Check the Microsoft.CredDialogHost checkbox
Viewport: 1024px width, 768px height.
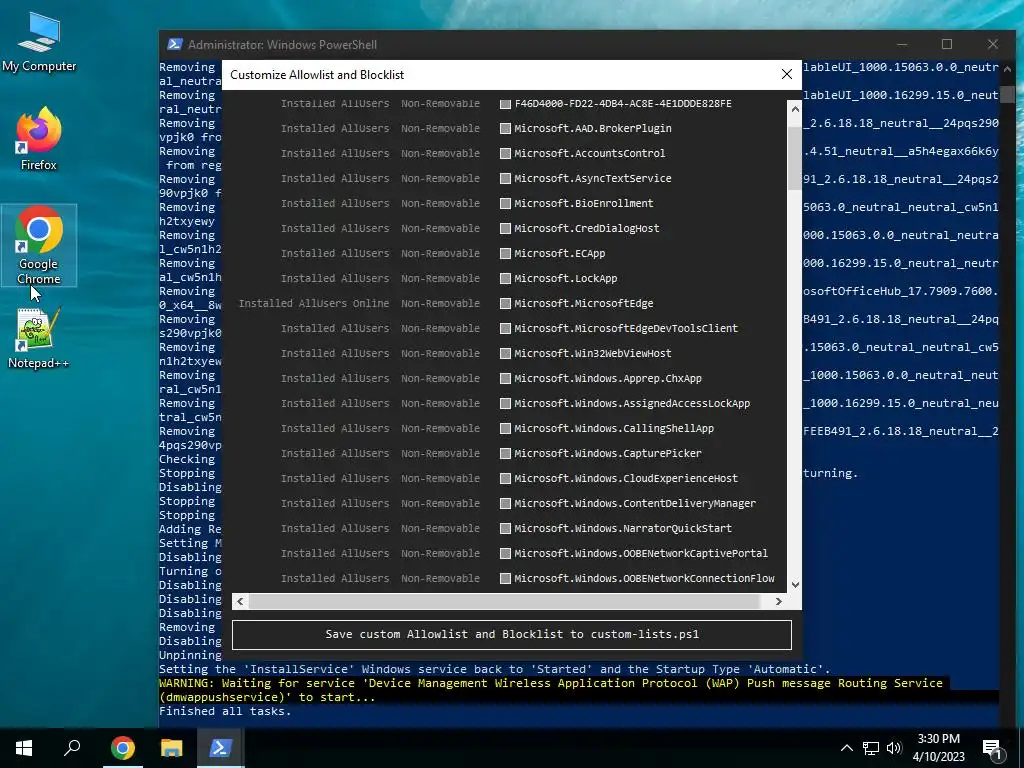coord(505,229)
